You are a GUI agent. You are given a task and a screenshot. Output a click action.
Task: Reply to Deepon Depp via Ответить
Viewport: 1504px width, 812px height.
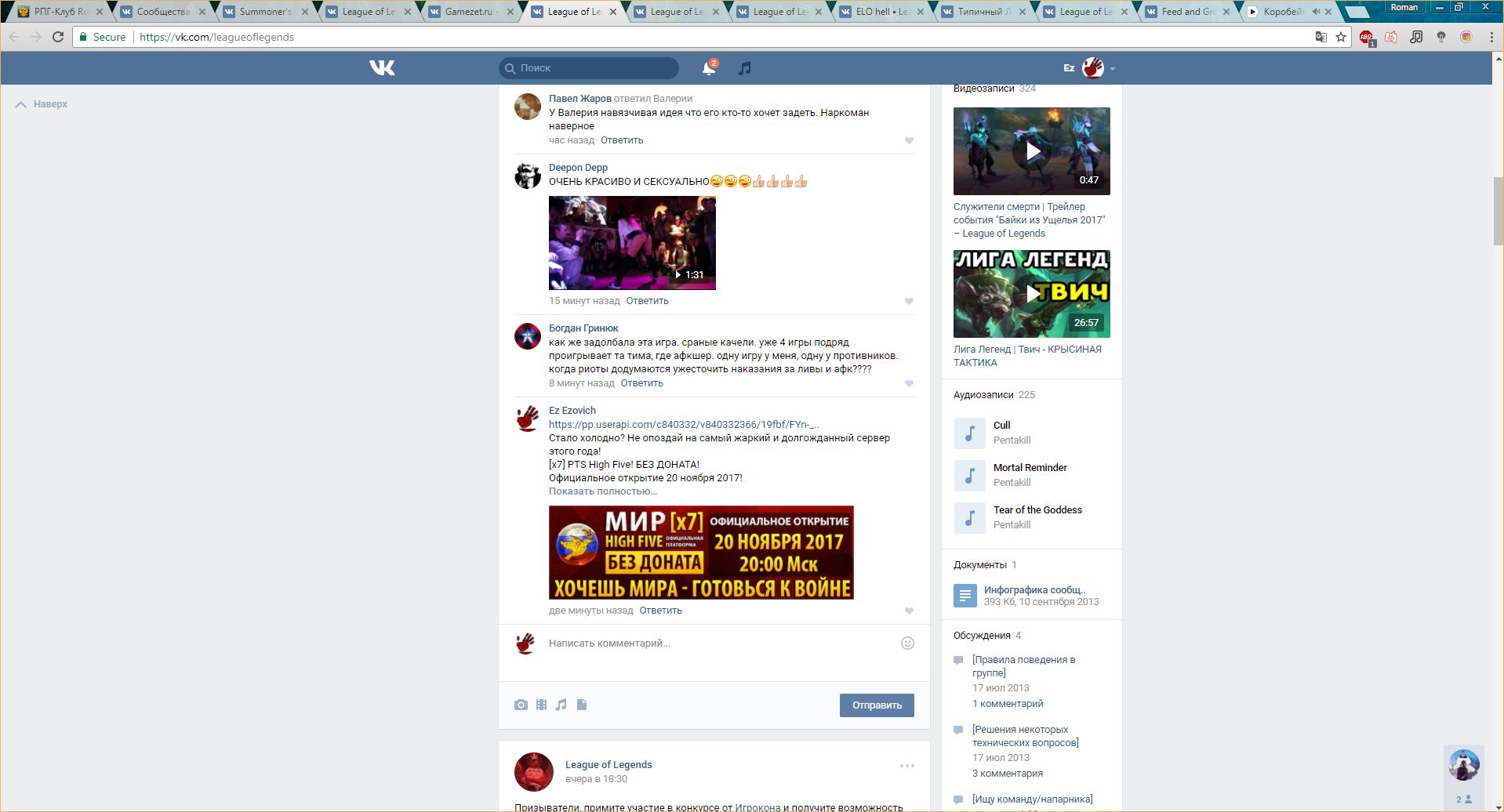coord(647,301)
